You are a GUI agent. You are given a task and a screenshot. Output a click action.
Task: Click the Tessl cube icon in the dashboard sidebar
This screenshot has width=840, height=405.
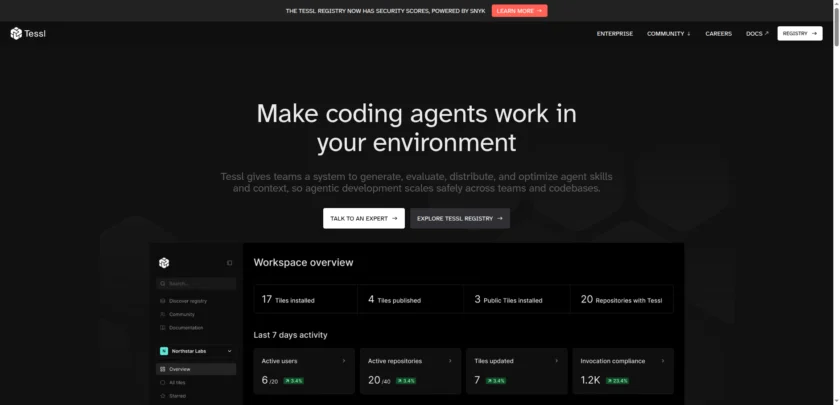point(164,263)
